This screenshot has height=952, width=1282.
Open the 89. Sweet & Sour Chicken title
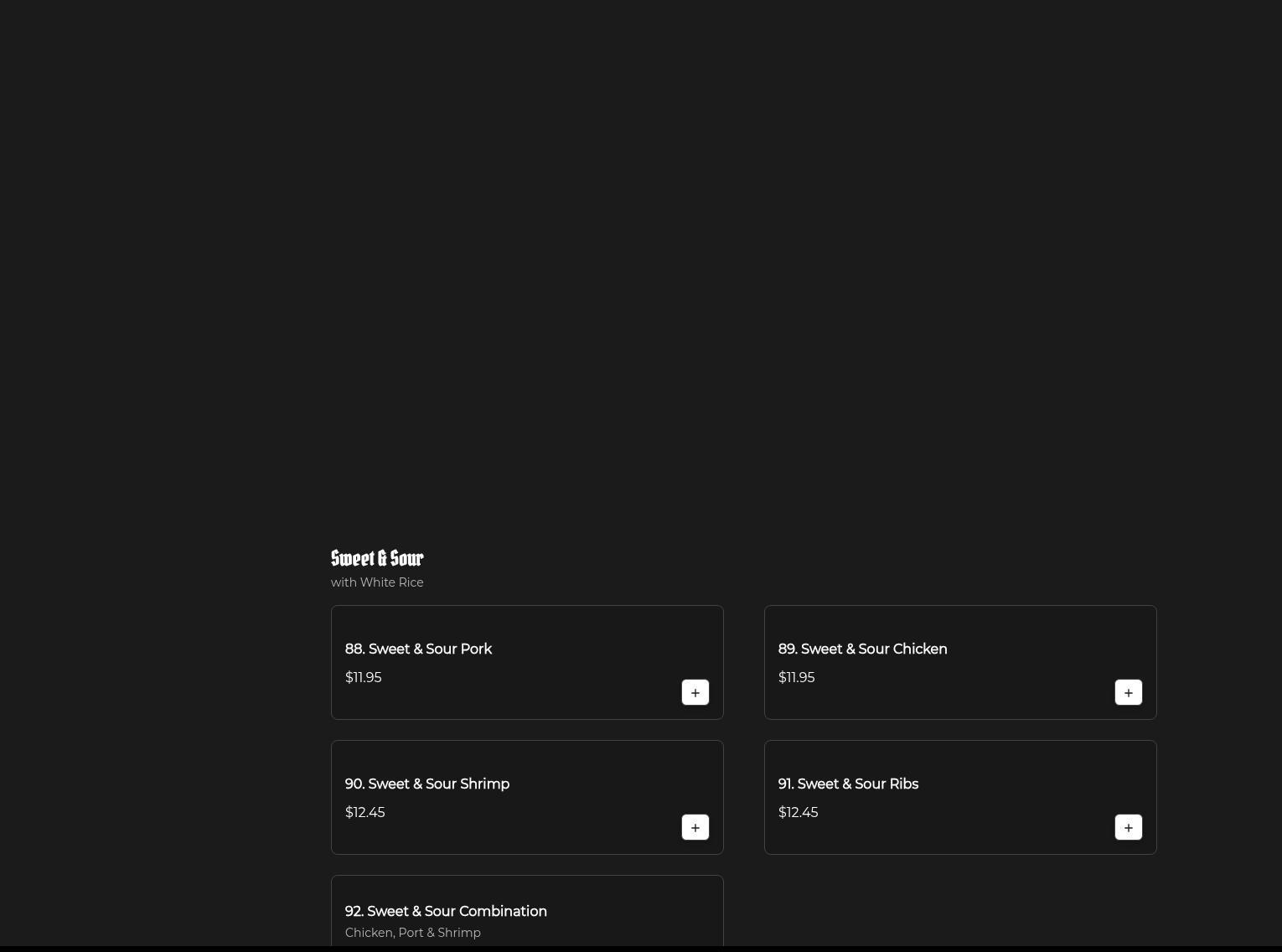[x=862, y=649]
